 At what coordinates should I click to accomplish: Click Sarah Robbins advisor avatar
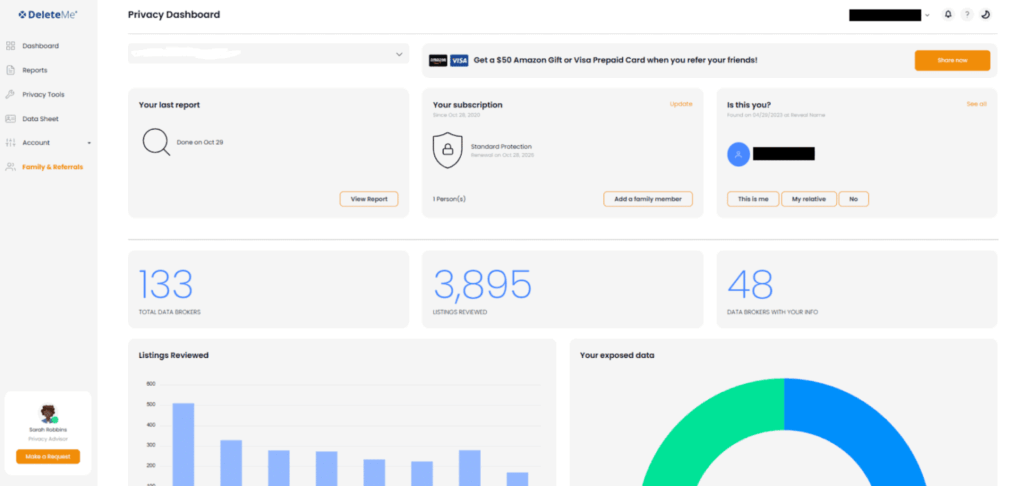click(x=48, y=413)
